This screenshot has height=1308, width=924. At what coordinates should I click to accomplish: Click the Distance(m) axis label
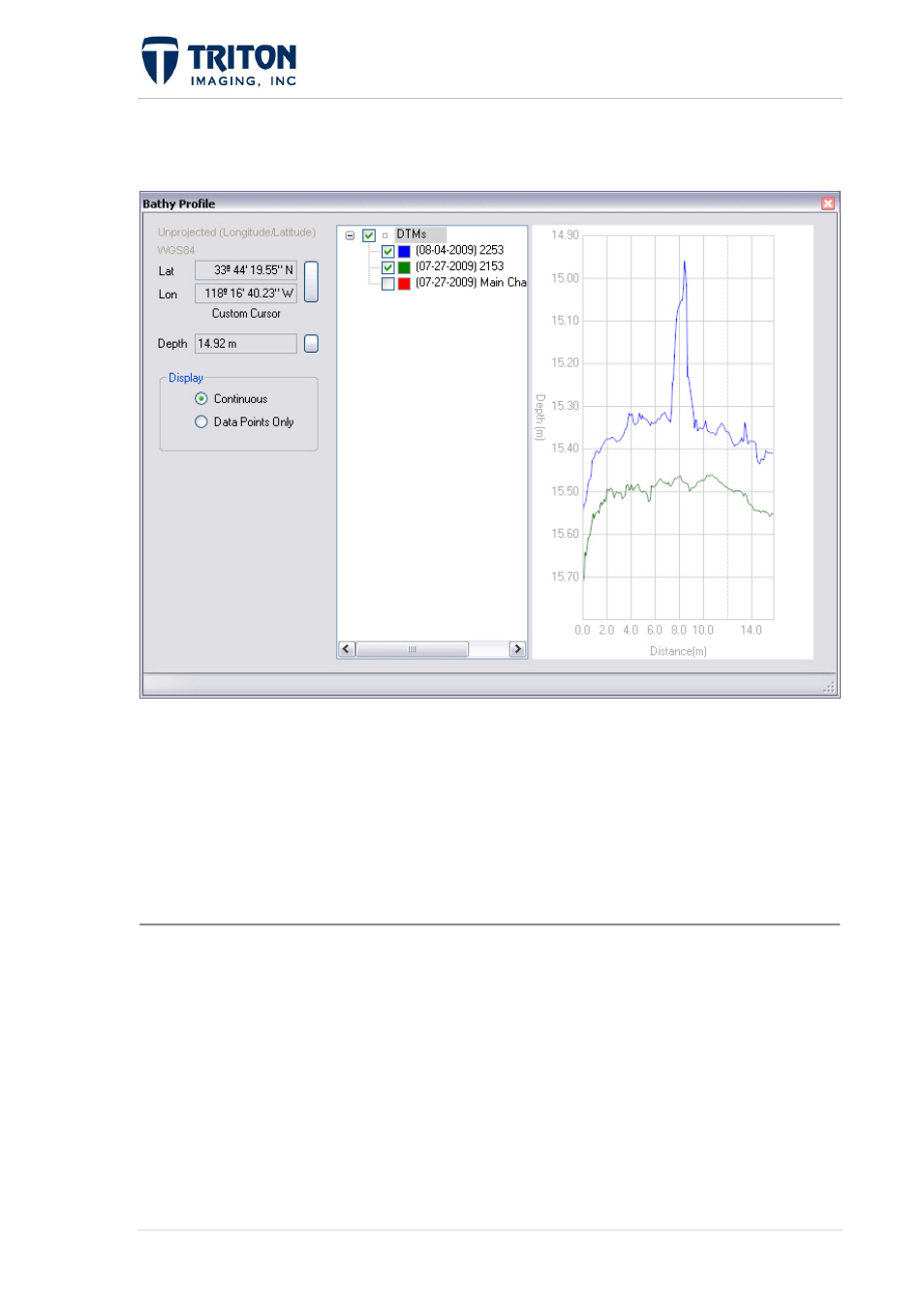coord(678,651)
